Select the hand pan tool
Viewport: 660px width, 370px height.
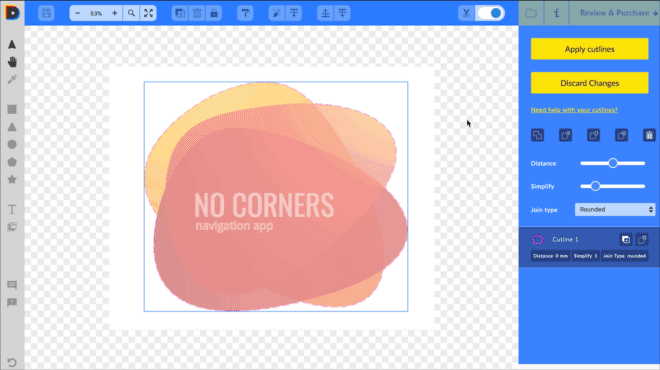(x=12, y=62)
